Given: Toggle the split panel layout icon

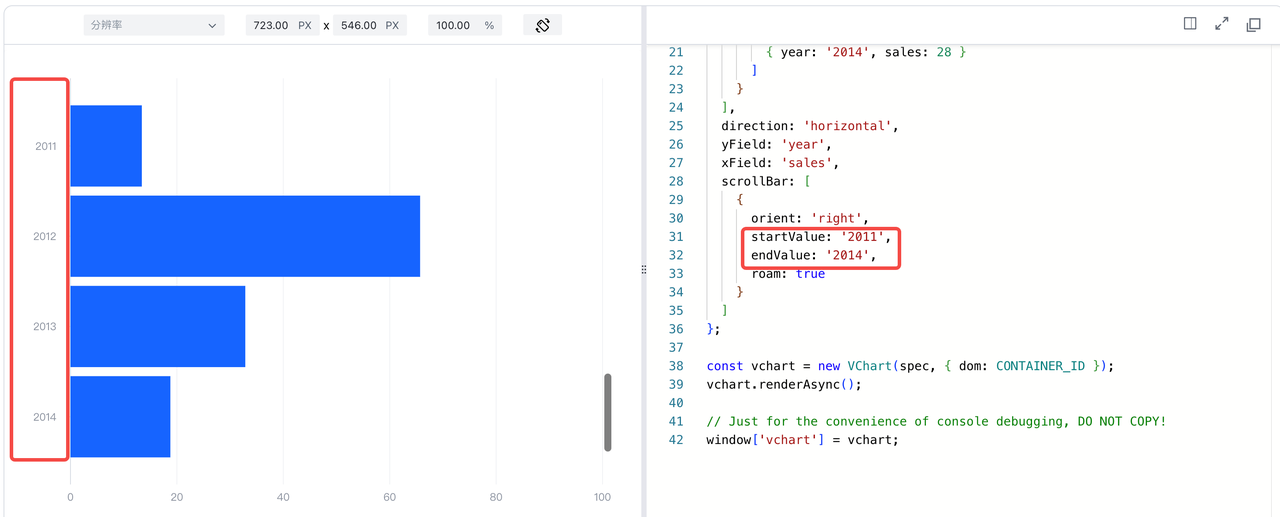Looking at the screenshot, I should pyautogui.click(x=1190, y=24).
